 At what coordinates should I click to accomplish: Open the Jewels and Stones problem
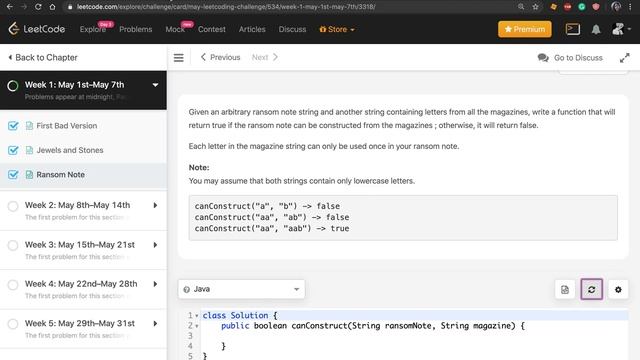(x=70, y=150)
